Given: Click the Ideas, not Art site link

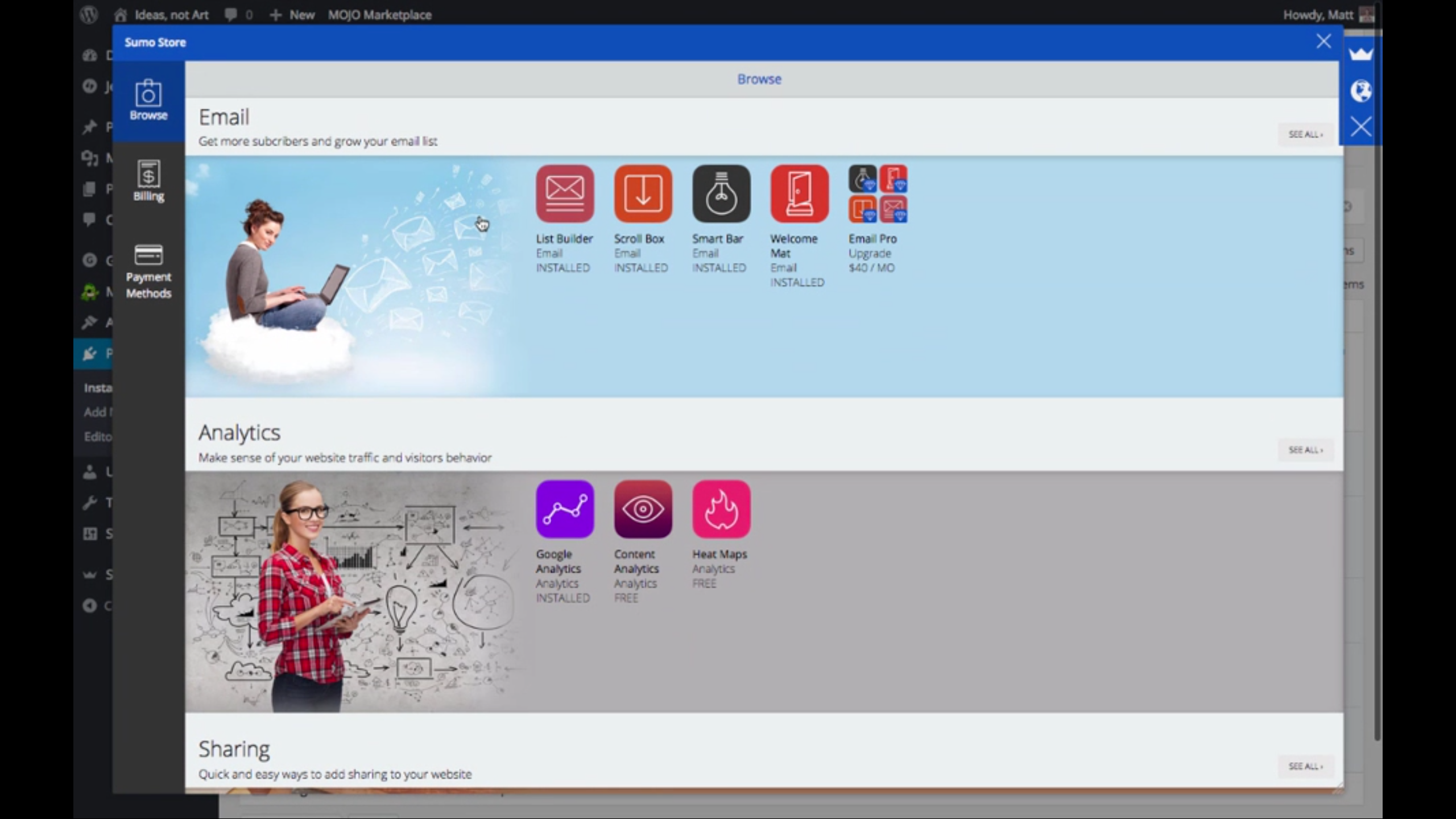Looking at the screenshot, I should tap(171, 15).
